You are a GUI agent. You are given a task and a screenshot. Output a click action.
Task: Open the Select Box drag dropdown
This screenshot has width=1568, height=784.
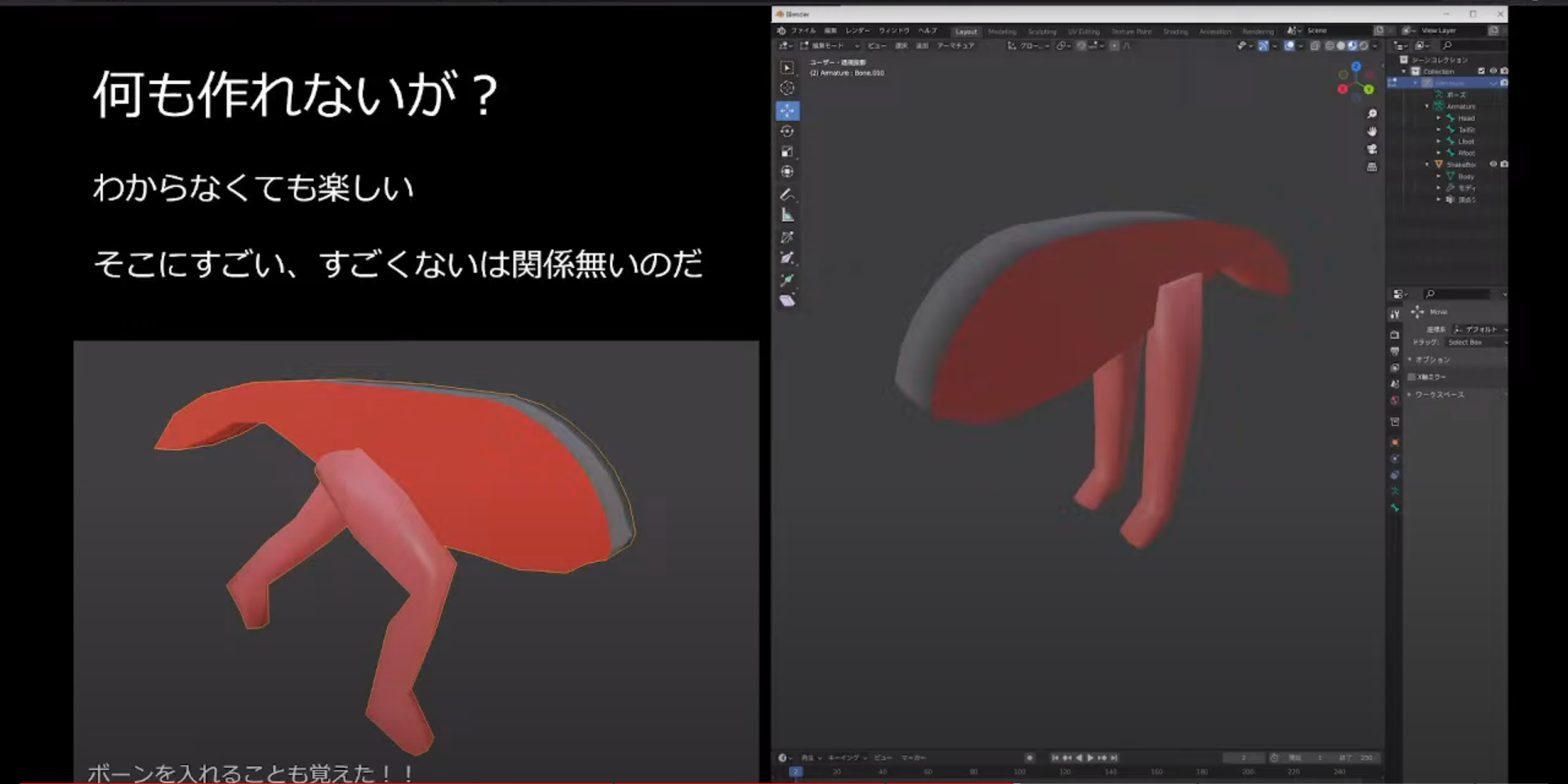[x=1475, y=342]
